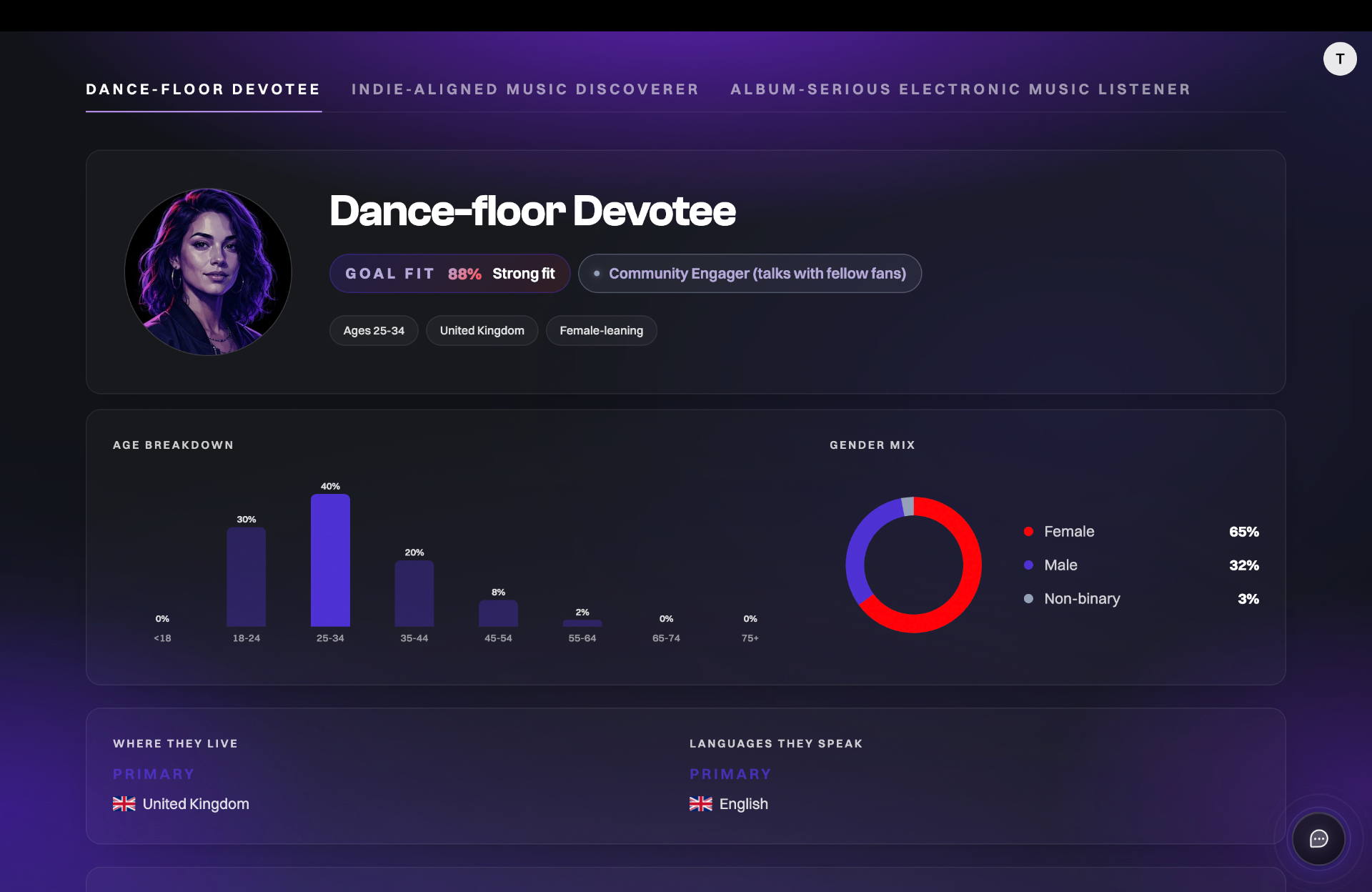Click the Non-binary legend label

pyautogui.click(x=1082, y=599)
